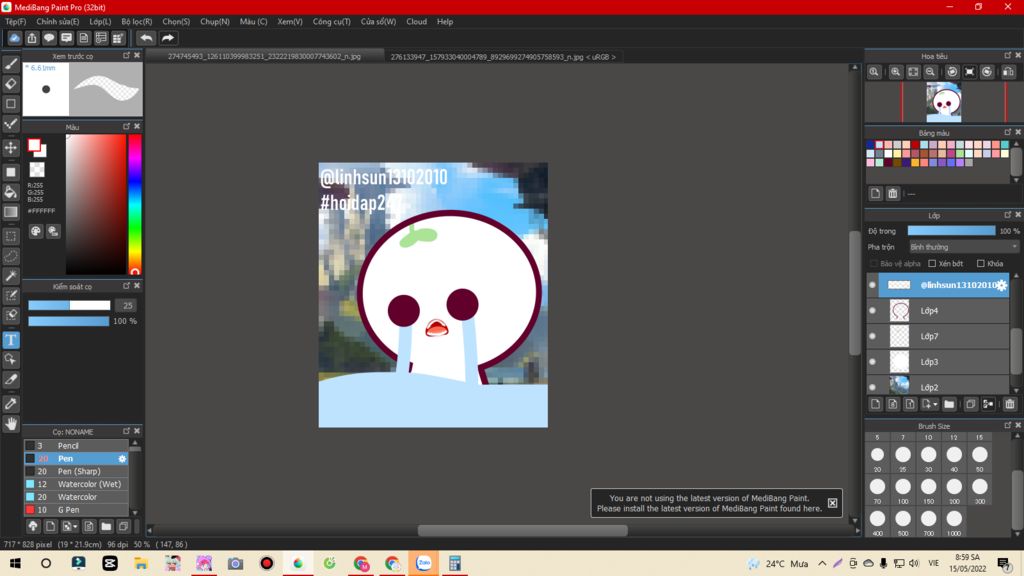This screenshot has width=1024, height=576.
Task: Delete a color from the palette
Action: click(893, 193)
